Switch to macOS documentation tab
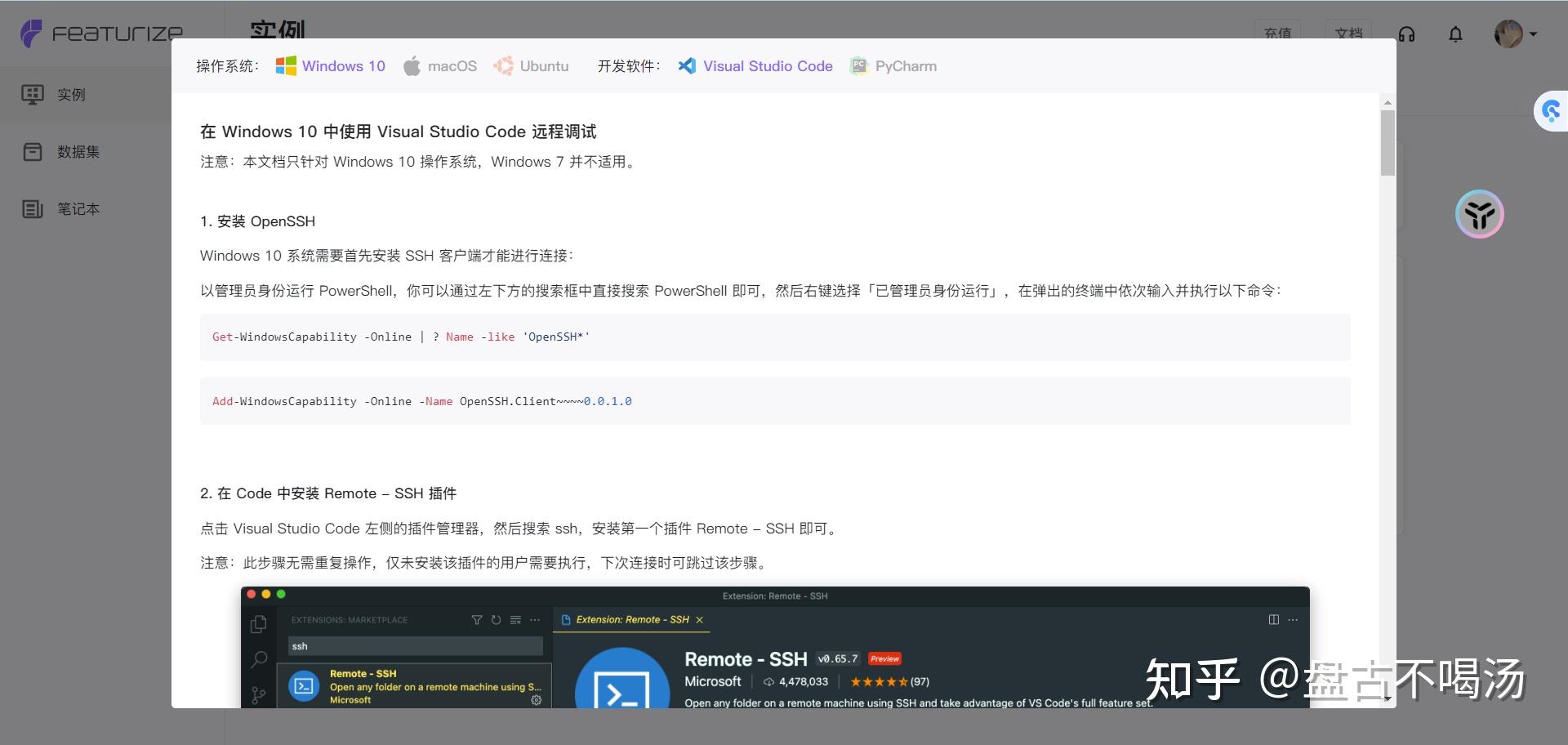 [452, 65]
